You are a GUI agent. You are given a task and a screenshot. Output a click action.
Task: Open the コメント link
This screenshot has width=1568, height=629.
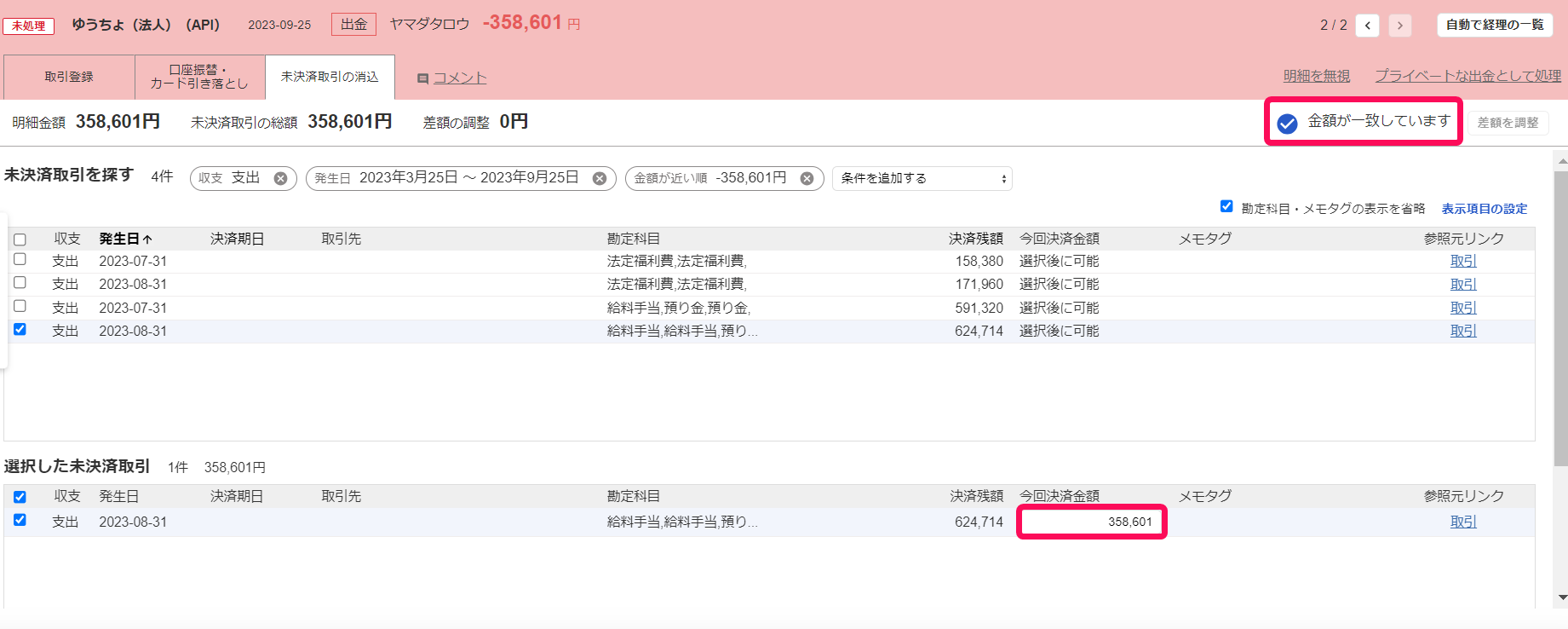tap(460, 78)
